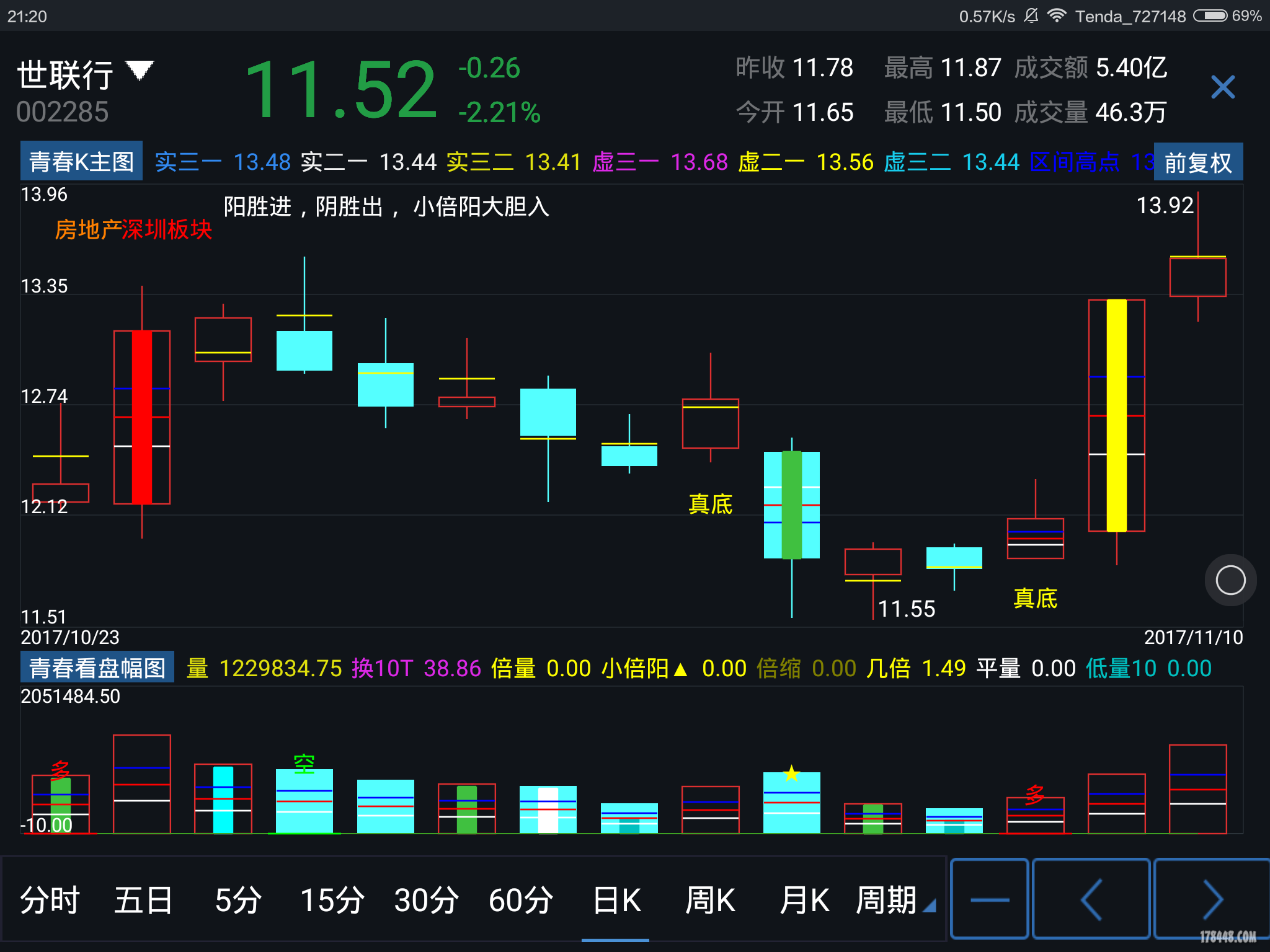This screenshot has height=952, width=1270.
Task: Tap the 换10T 38.86 readout
Action: [x=416, y=668]
